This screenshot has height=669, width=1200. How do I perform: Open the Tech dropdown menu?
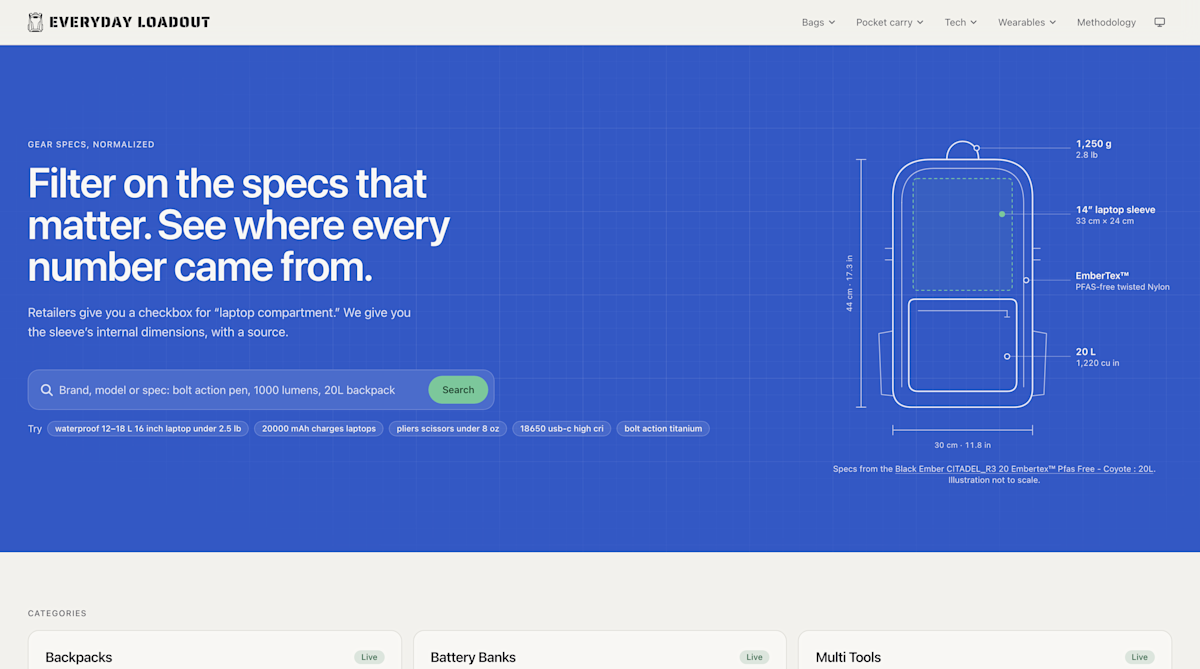[961, 22]
